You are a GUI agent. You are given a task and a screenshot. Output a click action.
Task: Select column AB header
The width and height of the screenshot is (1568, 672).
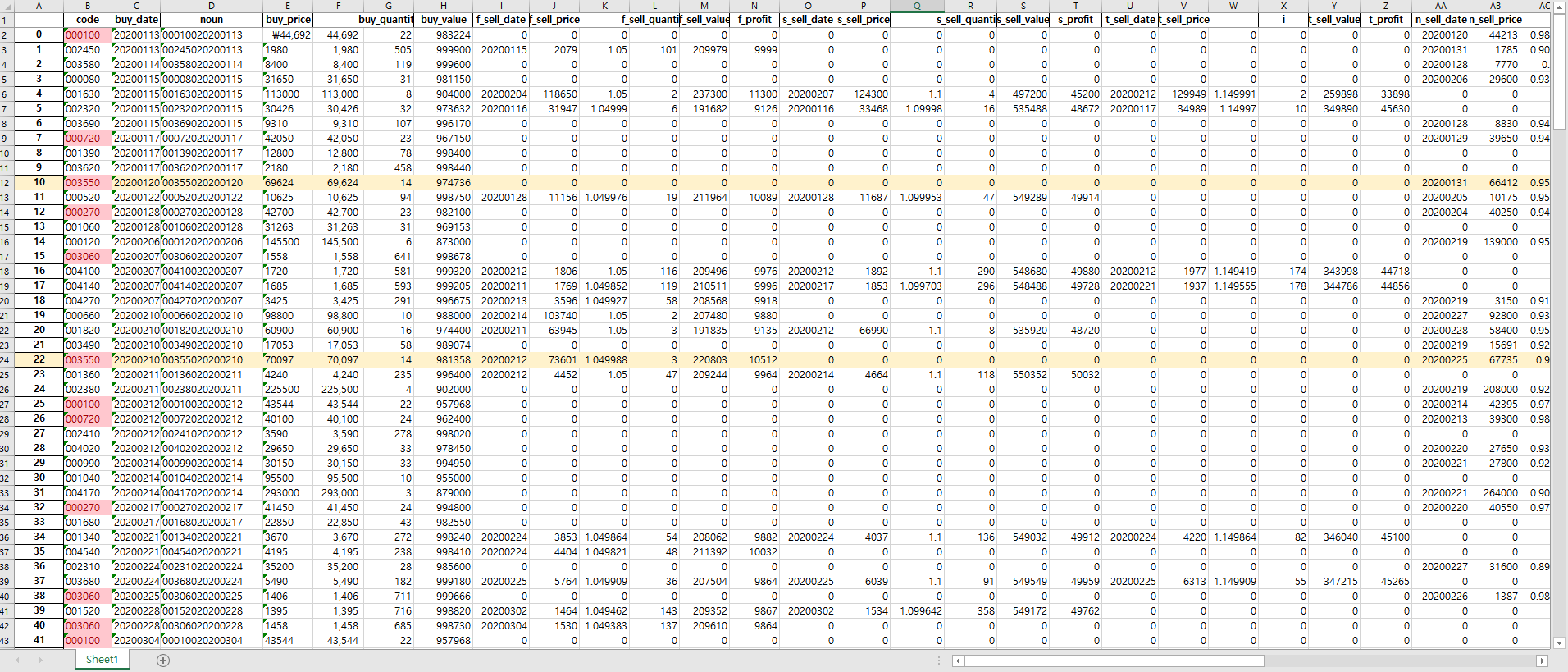click(x=1495, y=6)
